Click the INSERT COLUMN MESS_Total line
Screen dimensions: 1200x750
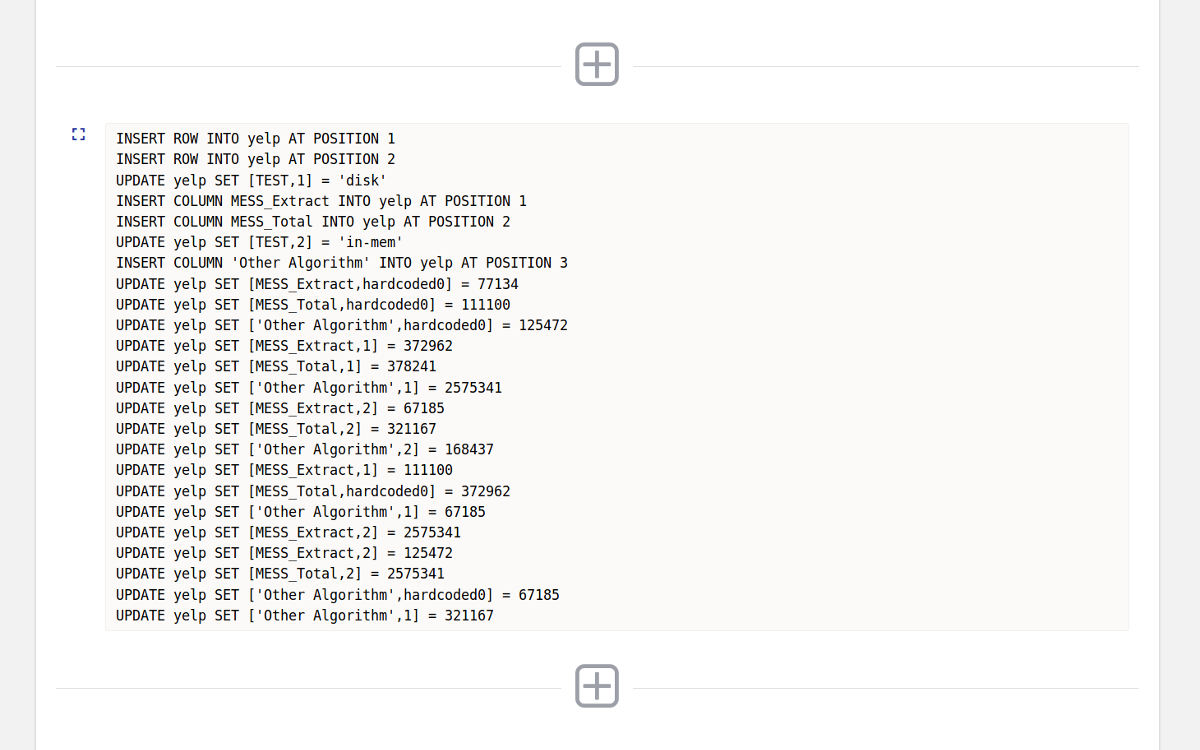coord(313,222)
